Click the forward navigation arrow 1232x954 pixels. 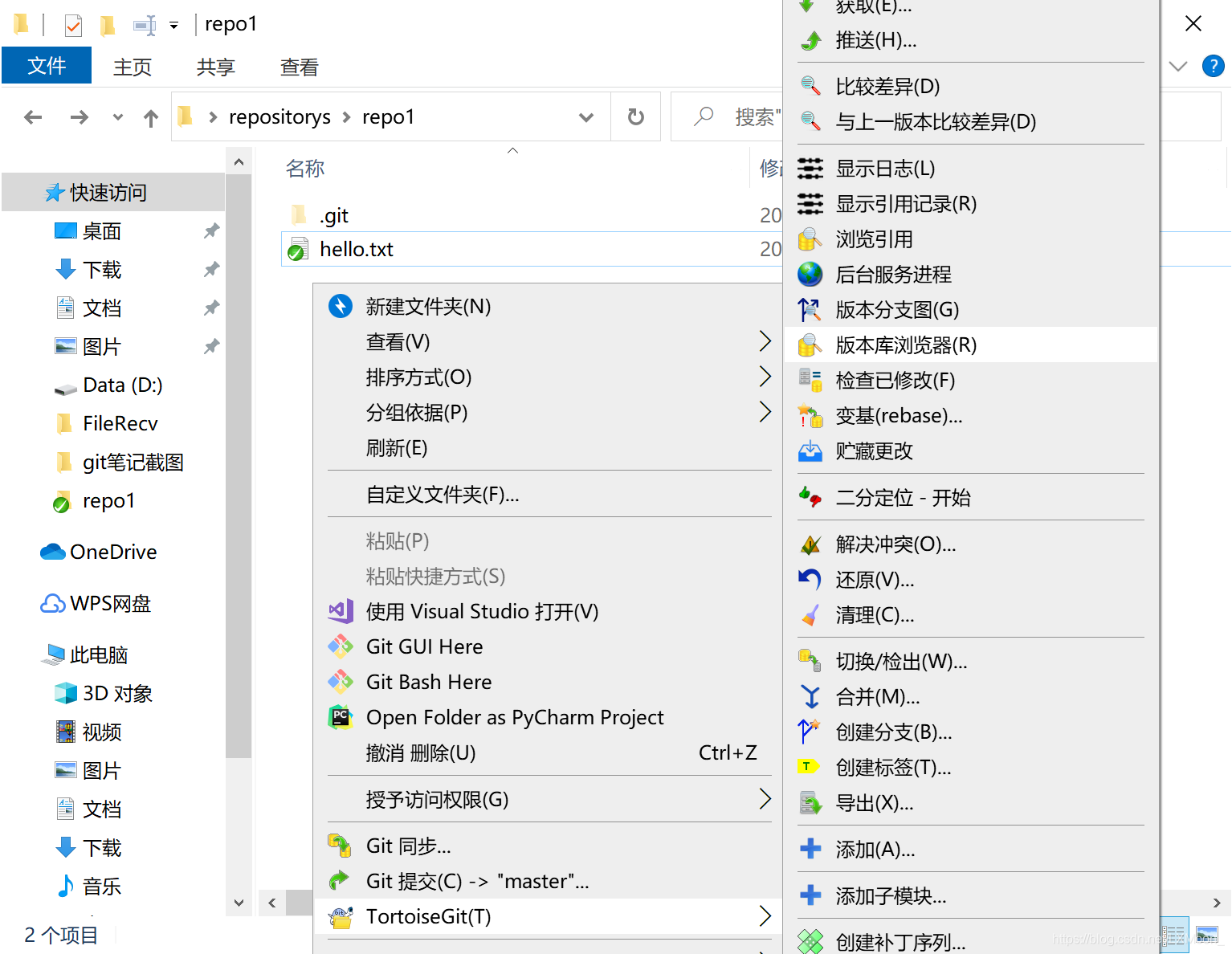pos(80,117)
